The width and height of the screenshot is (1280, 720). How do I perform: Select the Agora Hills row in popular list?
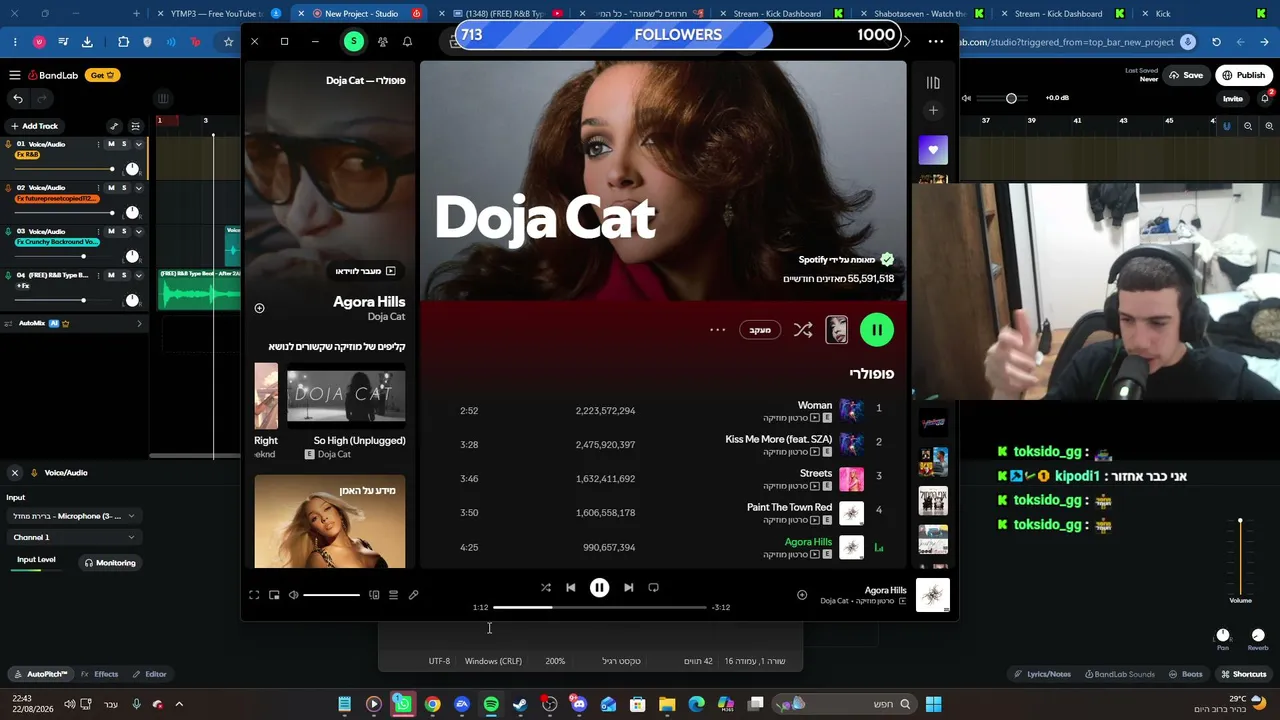coord(663,547)
